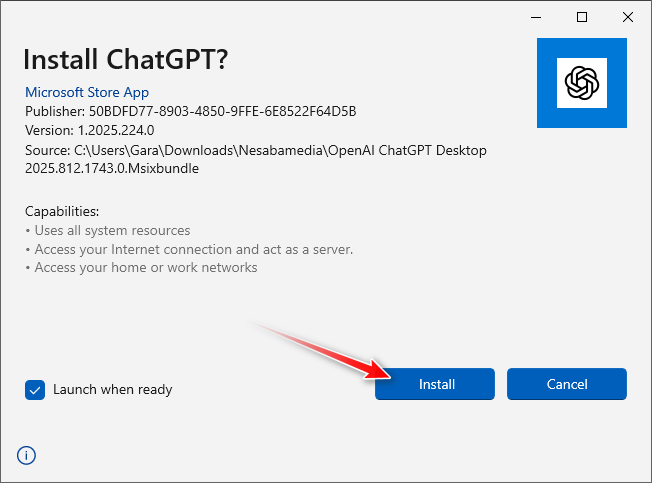Minimize the installer window
The width and height of the screenshot is (652, 483).
coord(536,17)
